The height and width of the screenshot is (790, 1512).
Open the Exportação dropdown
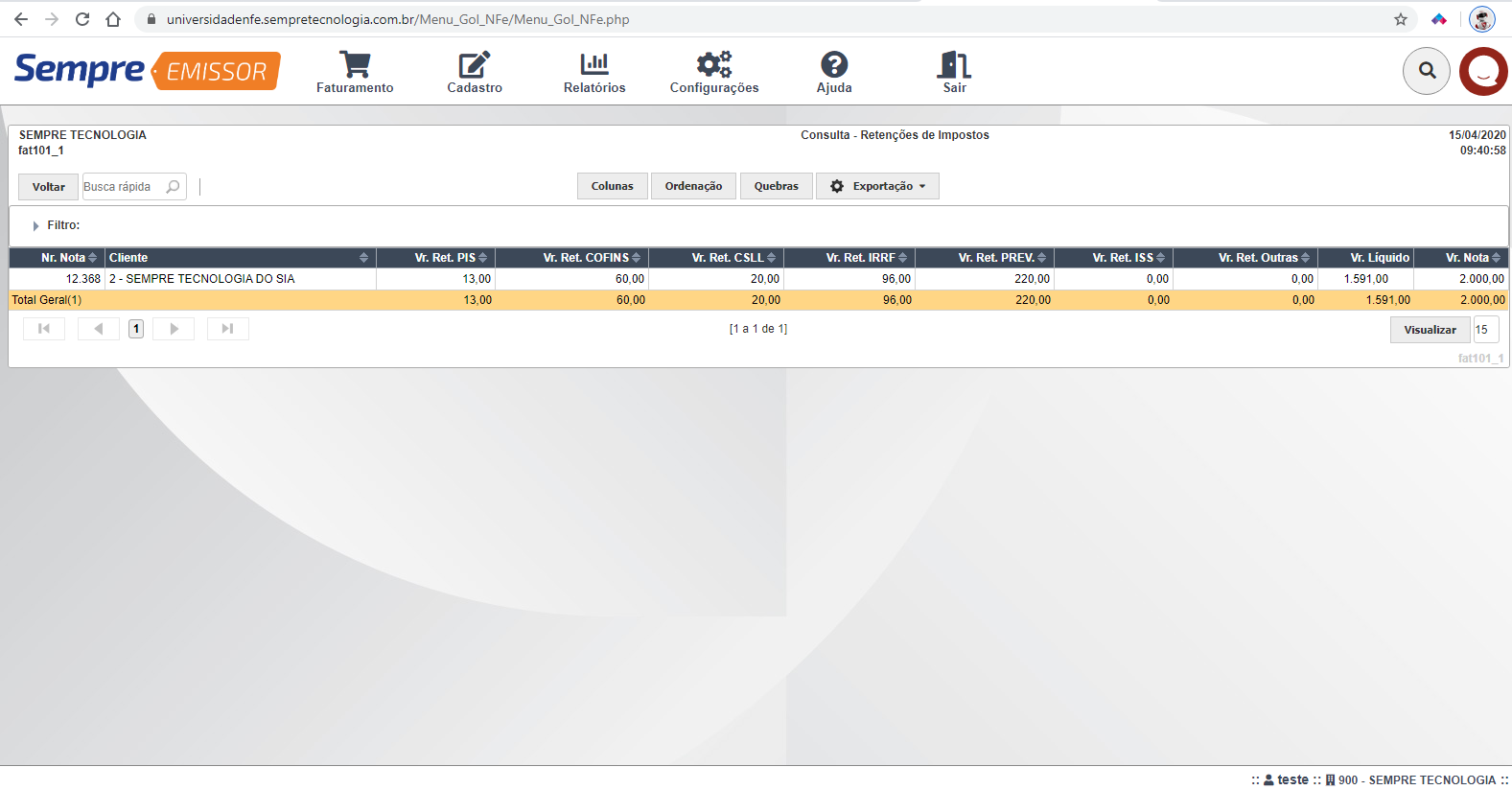877,186
